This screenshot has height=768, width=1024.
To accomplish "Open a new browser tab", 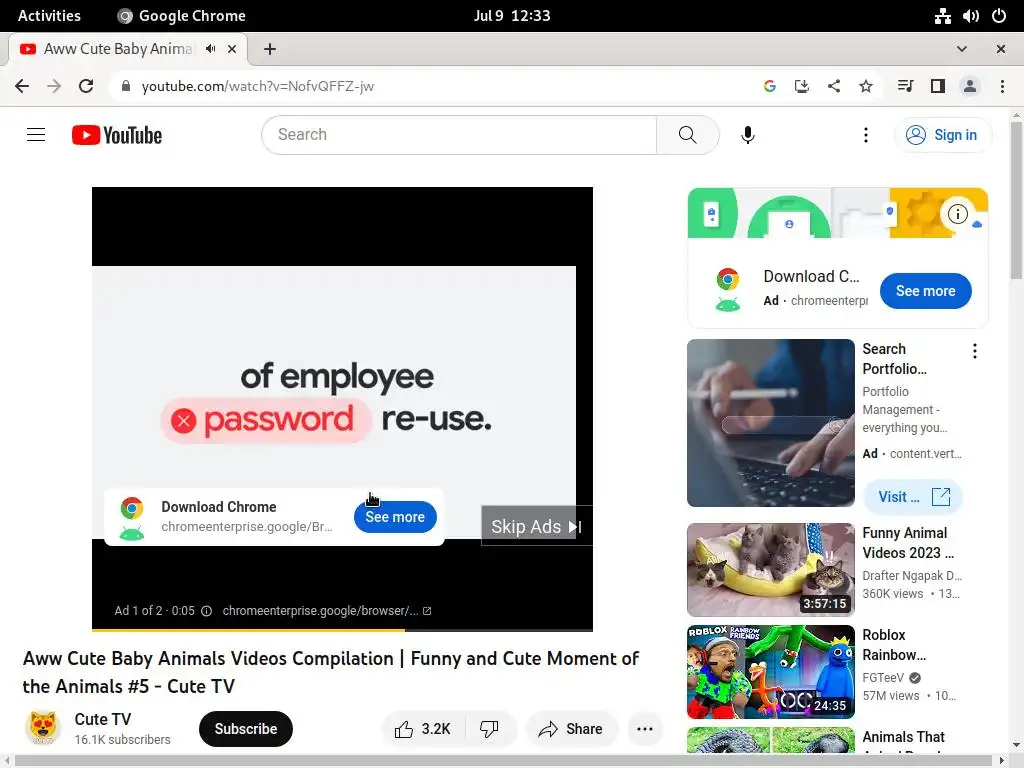I will pyautogui.click(x=270, y=49).
